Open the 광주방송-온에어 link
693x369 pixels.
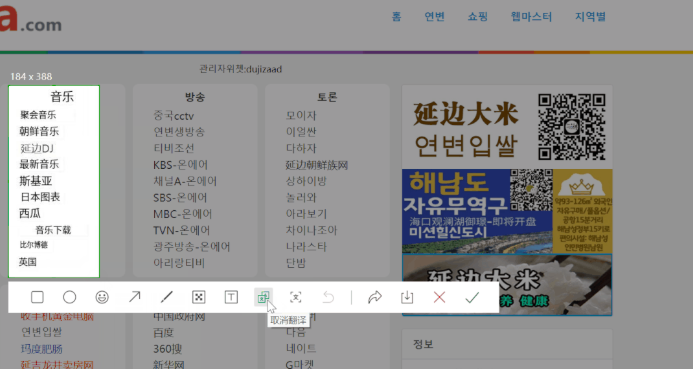click(x=192, y=247)
